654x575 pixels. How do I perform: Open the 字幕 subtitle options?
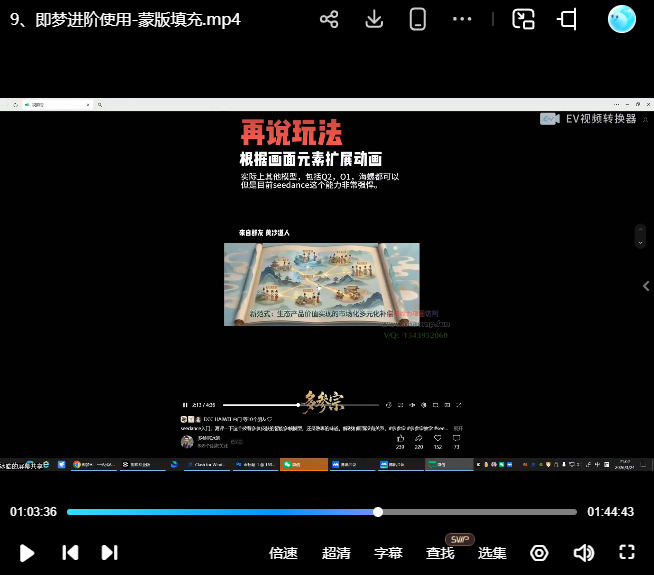tap(388, 553)
